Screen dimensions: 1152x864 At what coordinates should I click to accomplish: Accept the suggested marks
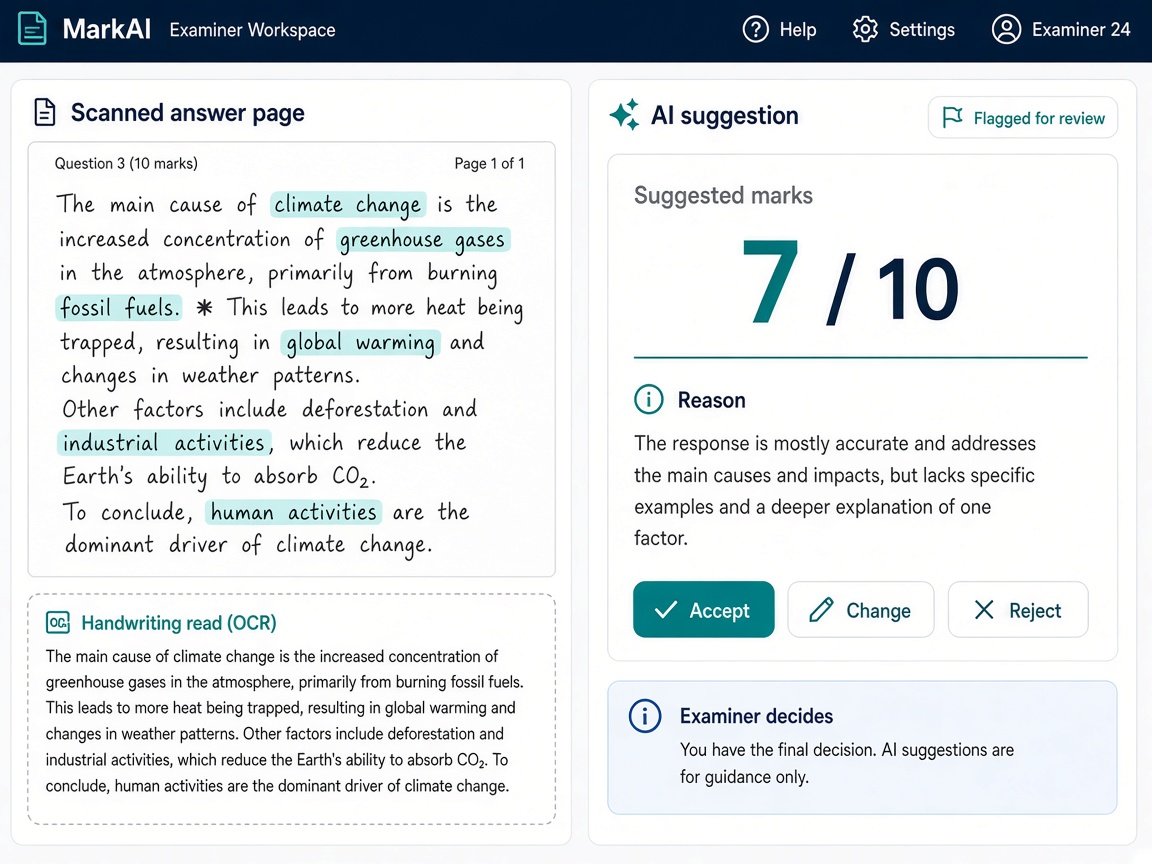click(703, 609)
